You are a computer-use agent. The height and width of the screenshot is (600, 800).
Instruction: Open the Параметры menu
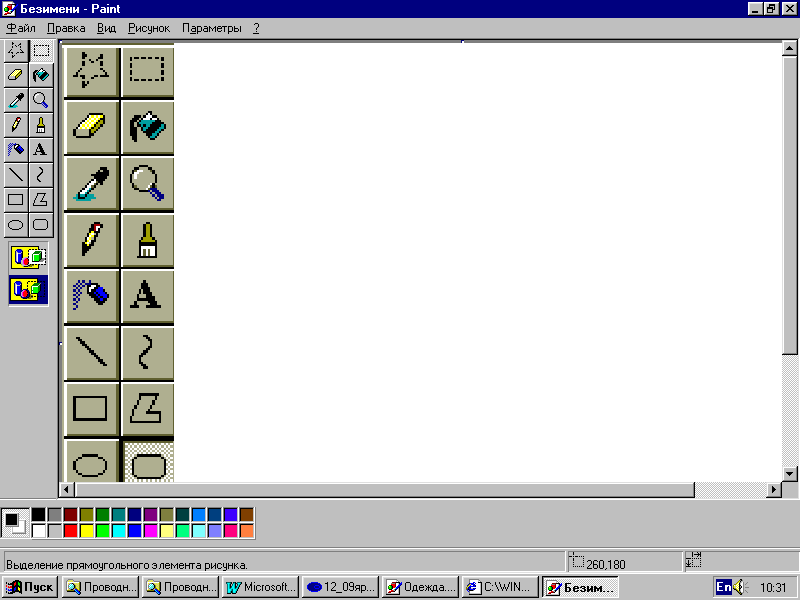(212, 28)
